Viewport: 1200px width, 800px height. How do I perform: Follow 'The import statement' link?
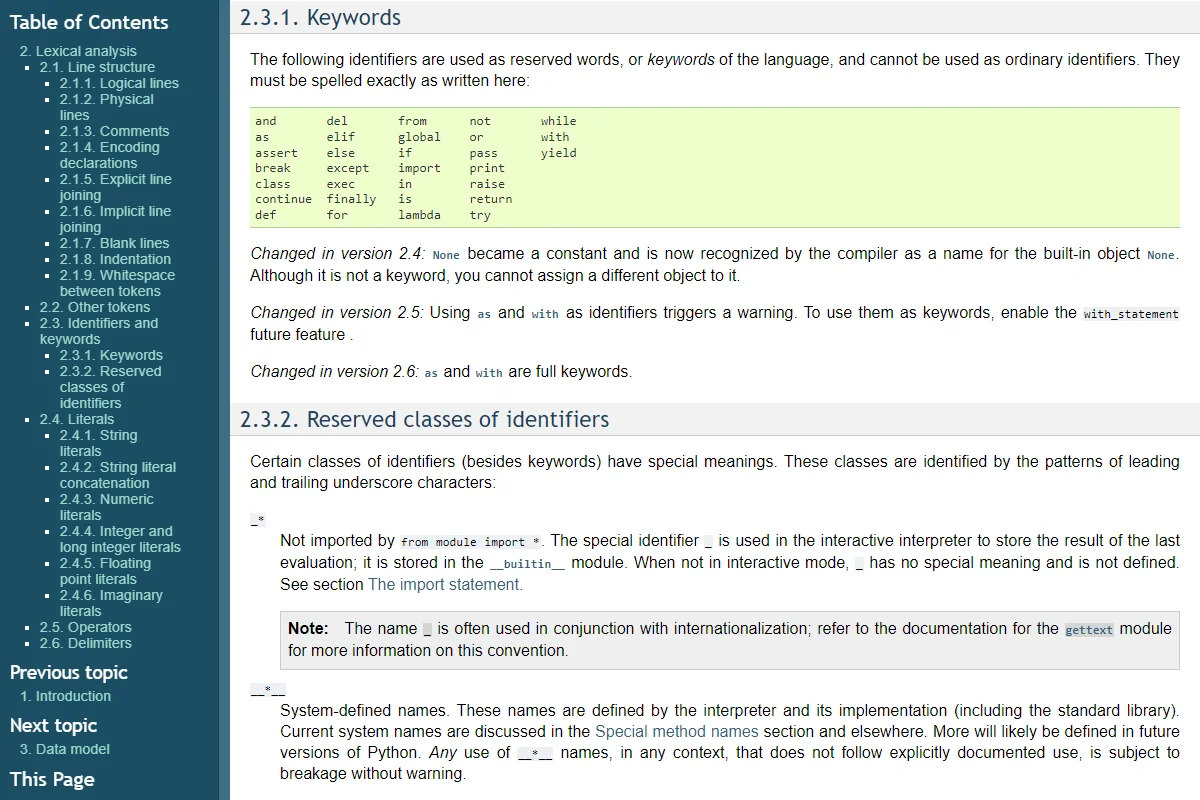point(445,584)
